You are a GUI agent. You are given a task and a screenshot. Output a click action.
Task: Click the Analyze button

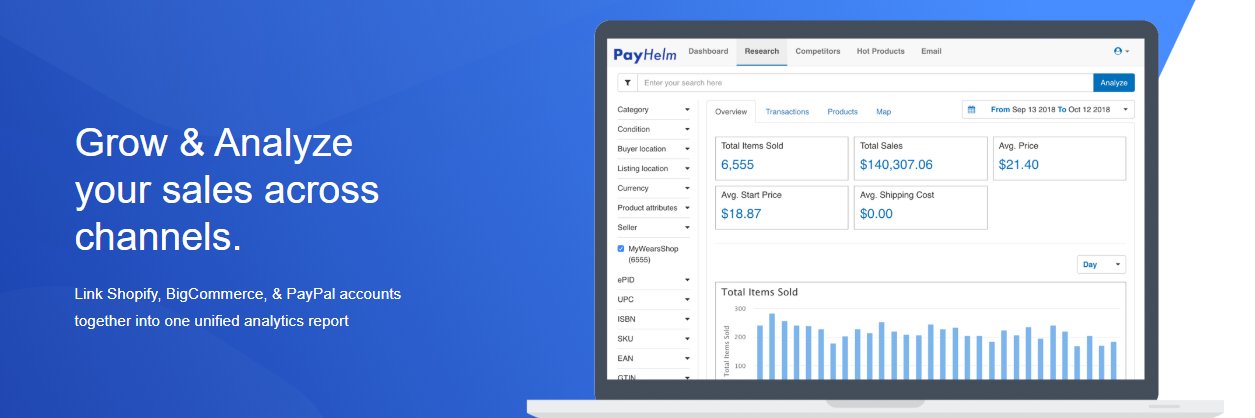tap(1114, 83)
